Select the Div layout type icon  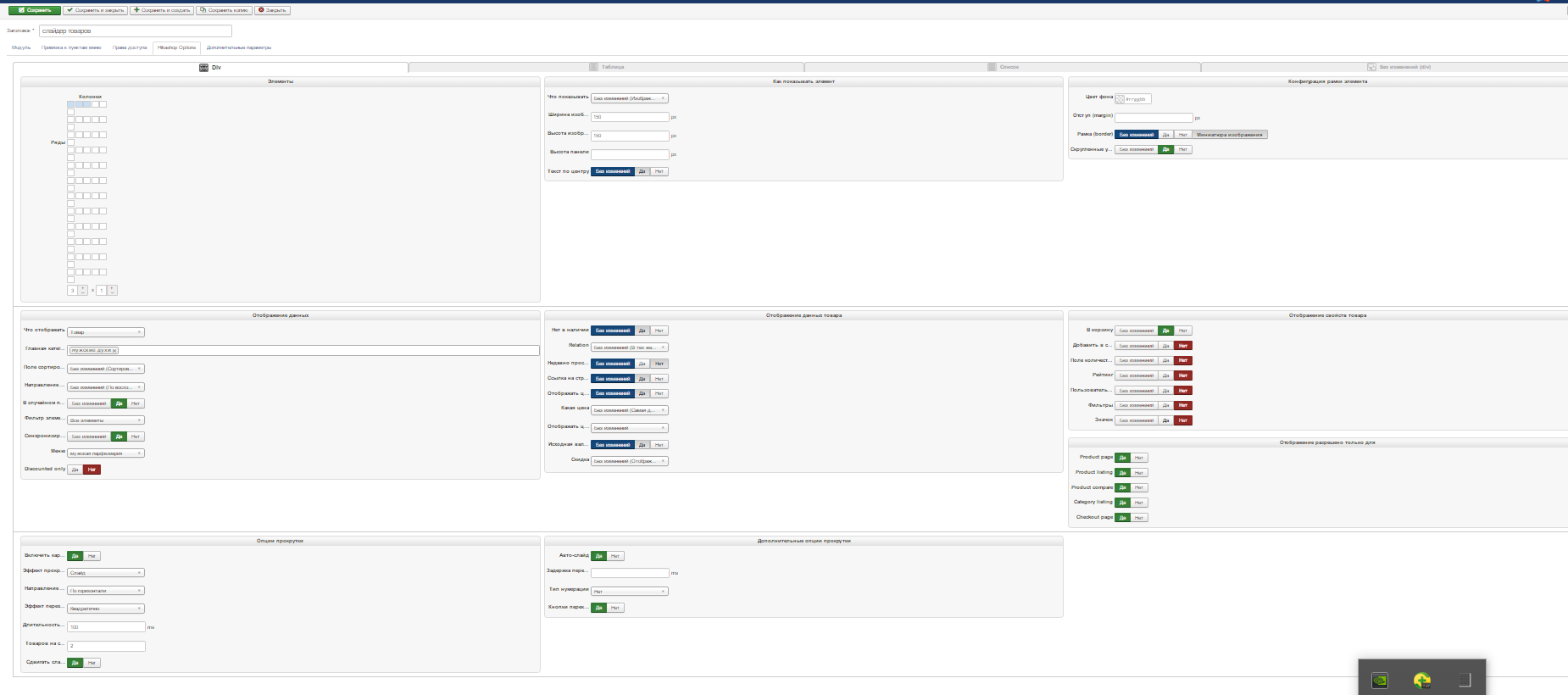(x=203, y=67)
